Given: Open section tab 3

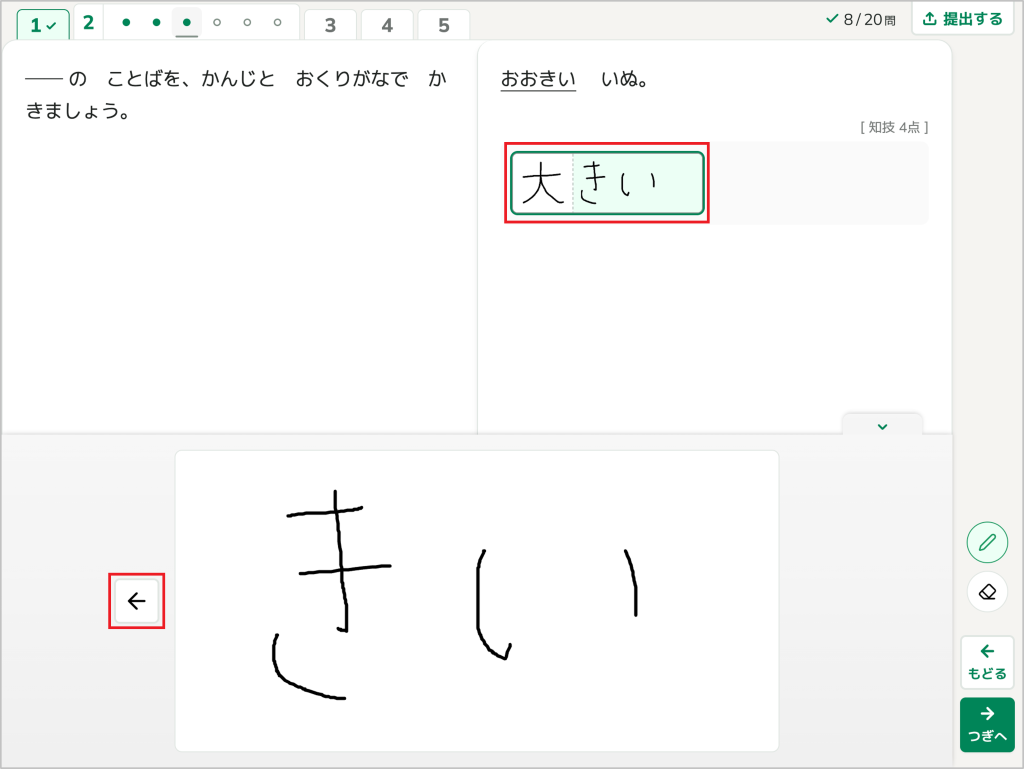Looking at the screenshot, I should pos(330,25).
